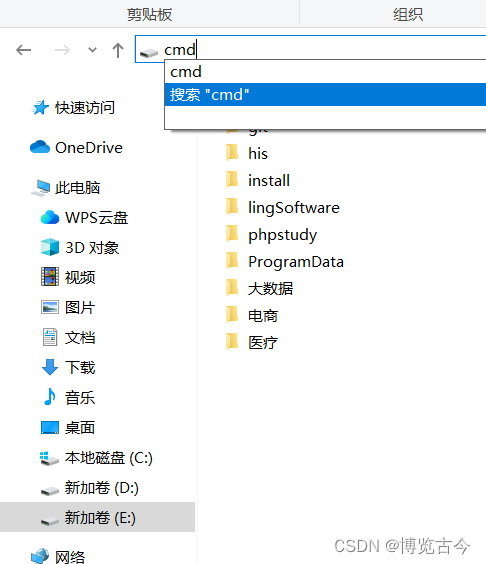
Task: Select 新加卷 (D:) drive
Action: (102, 488)
